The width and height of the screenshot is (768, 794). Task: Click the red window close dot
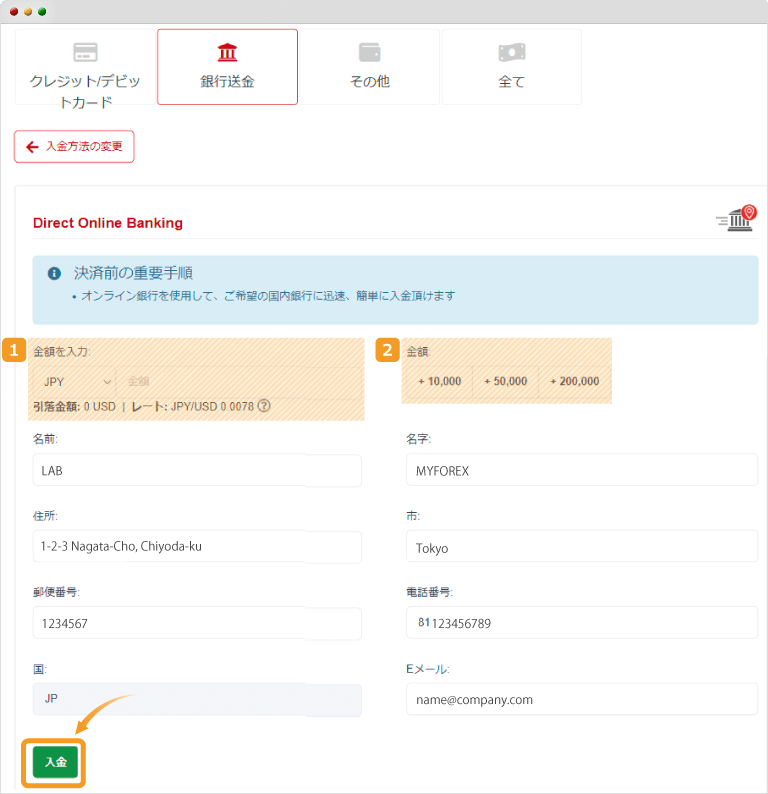pyautogui.click(x=14, y=12)
